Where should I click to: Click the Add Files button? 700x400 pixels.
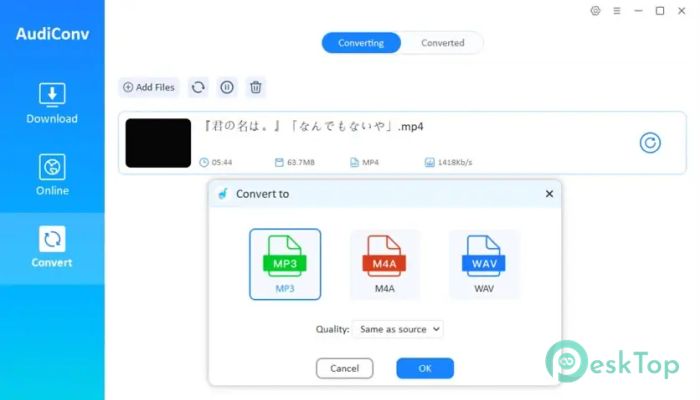coord(149,87)
